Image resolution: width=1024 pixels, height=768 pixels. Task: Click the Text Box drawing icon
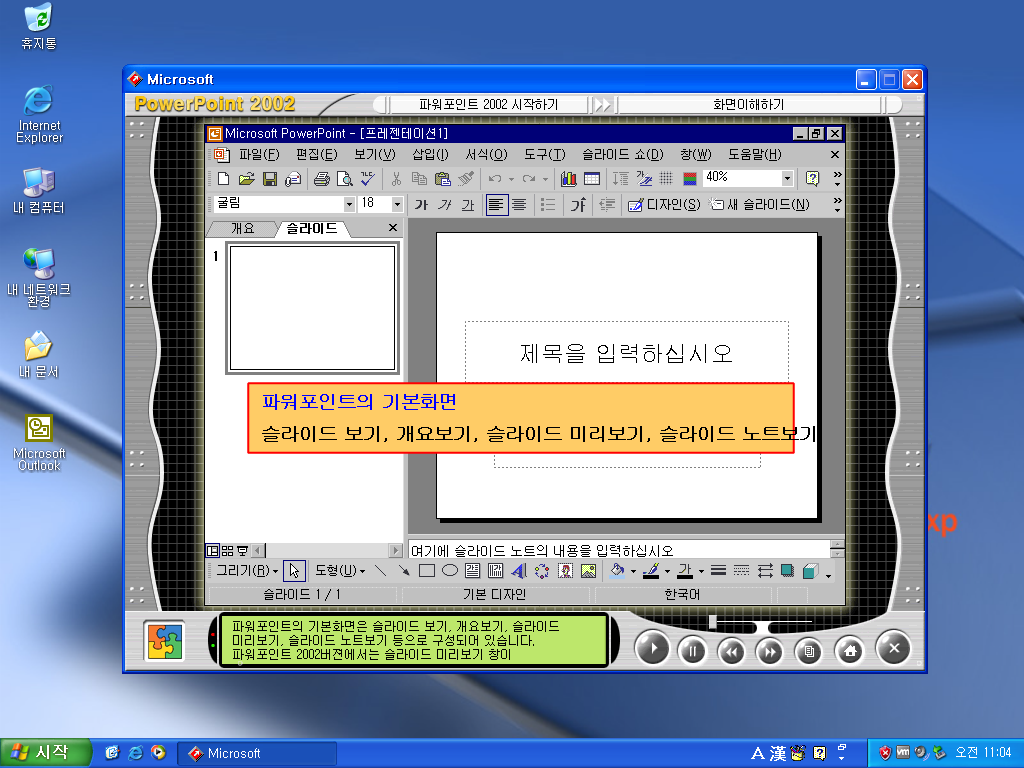coord(472,571)
